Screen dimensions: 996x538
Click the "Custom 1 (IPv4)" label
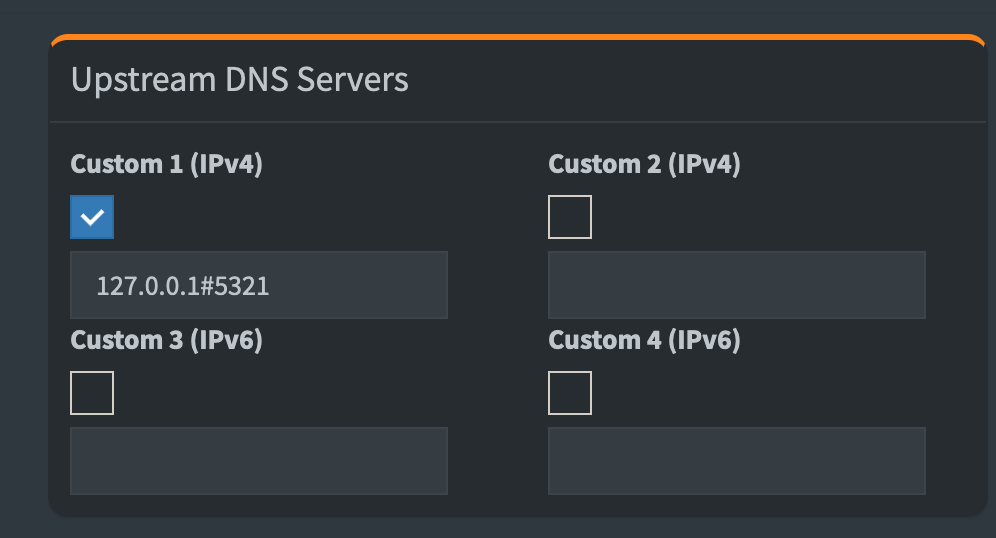[x=166, y=165]
